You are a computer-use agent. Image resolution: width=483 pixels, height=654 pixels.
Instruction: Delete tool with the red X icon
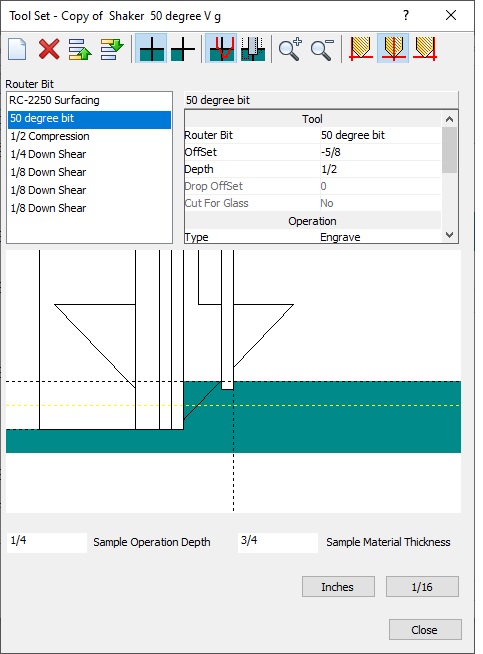tap(49, 49)
